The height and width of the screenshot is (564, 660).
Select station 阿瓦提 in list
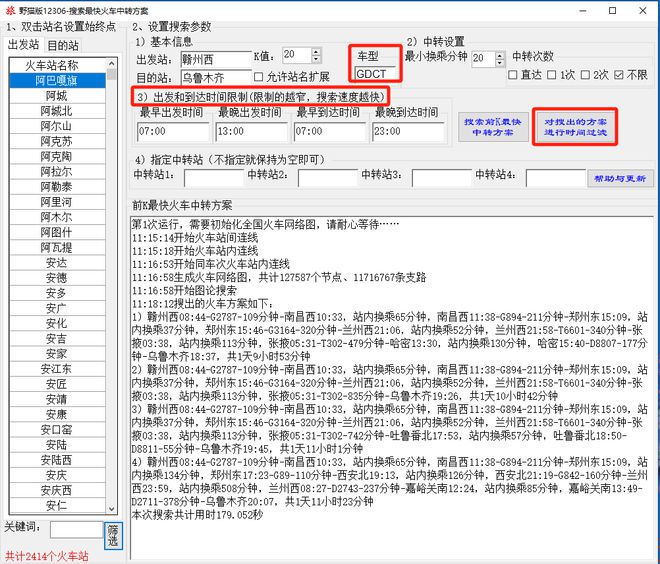point(57,247)
